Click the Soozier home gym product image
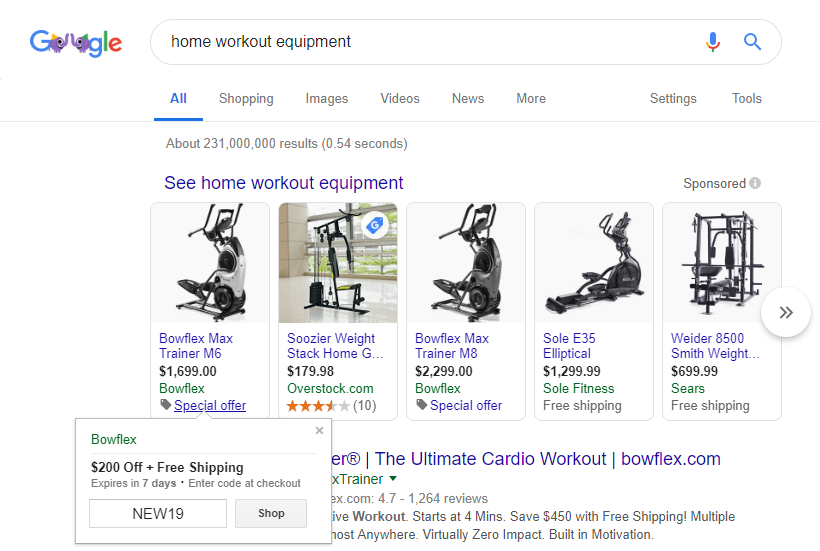The image size is (820, 551). coord(338,263)
